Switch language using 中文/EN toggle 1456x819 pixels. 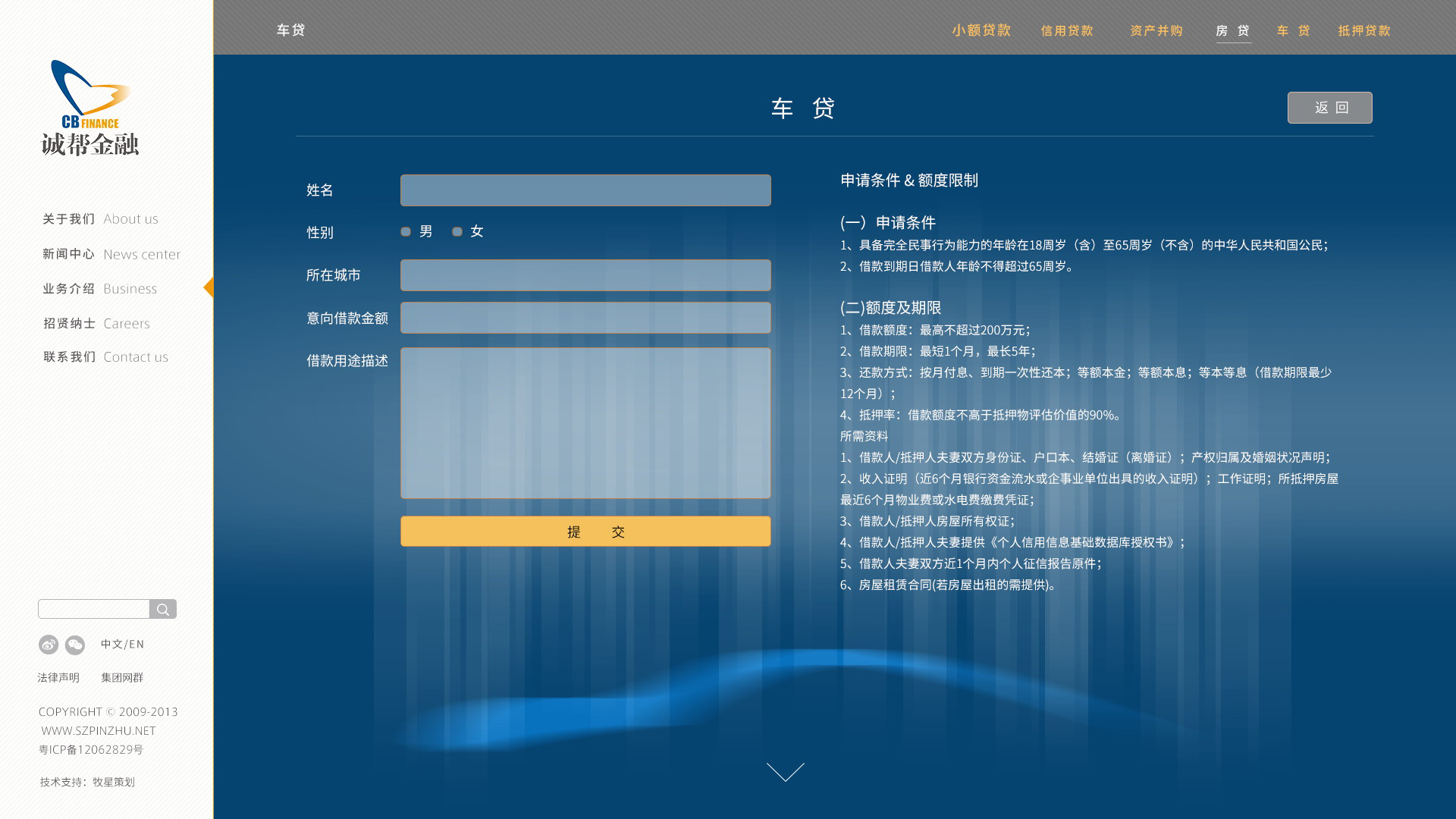(121, 644)
